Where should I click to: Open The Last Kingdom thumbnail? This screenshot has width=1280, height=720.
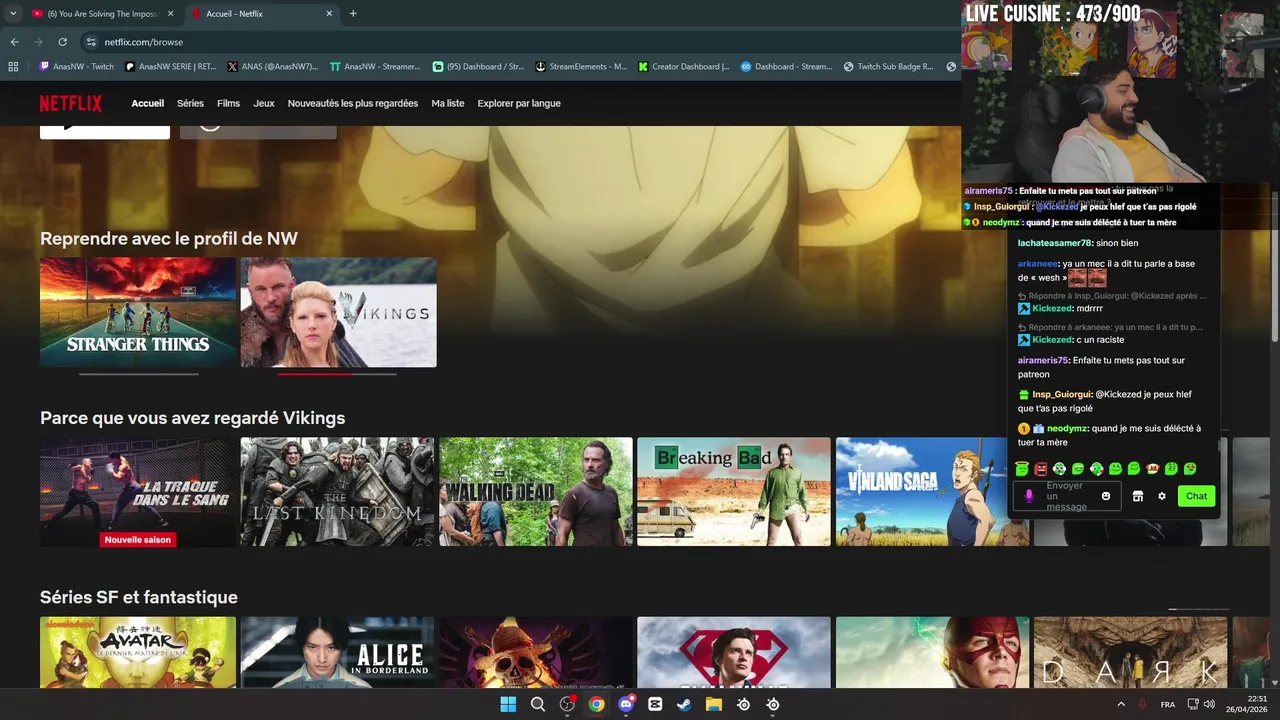coord(338,491)
